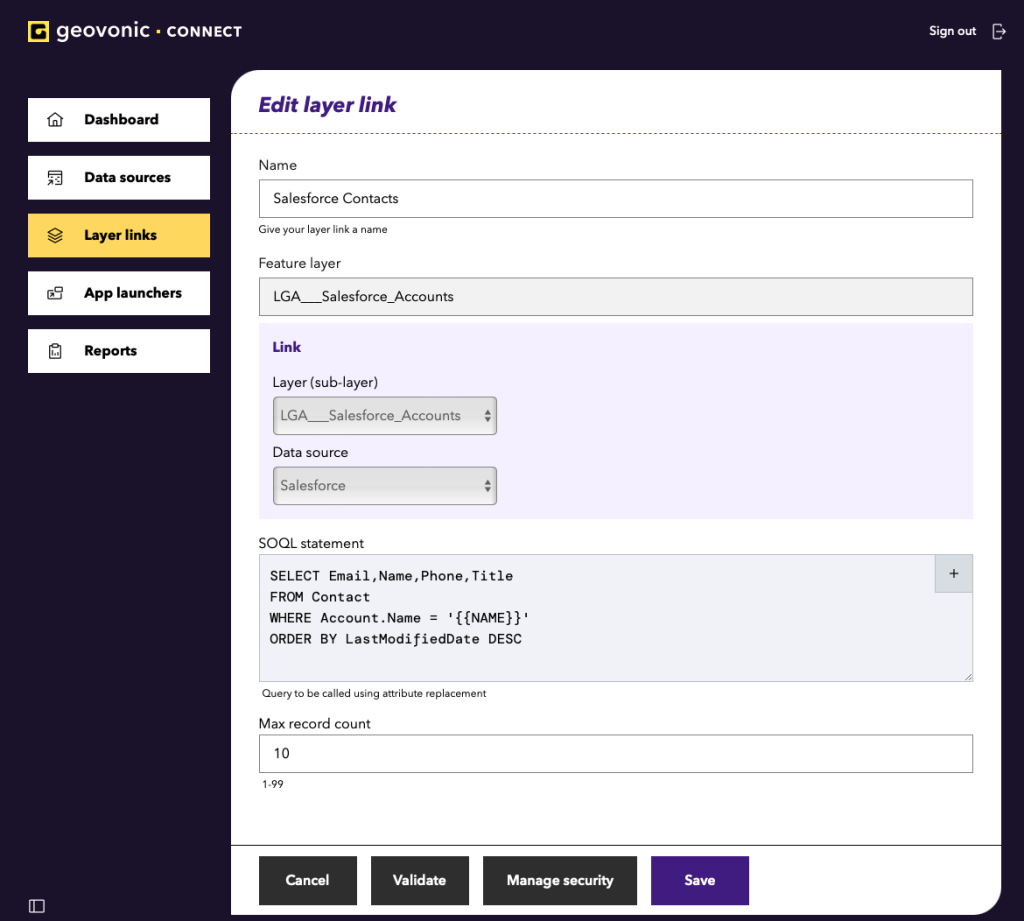1024x921 pixels.
Task: Open Manage security
Action: coord(560,881)
